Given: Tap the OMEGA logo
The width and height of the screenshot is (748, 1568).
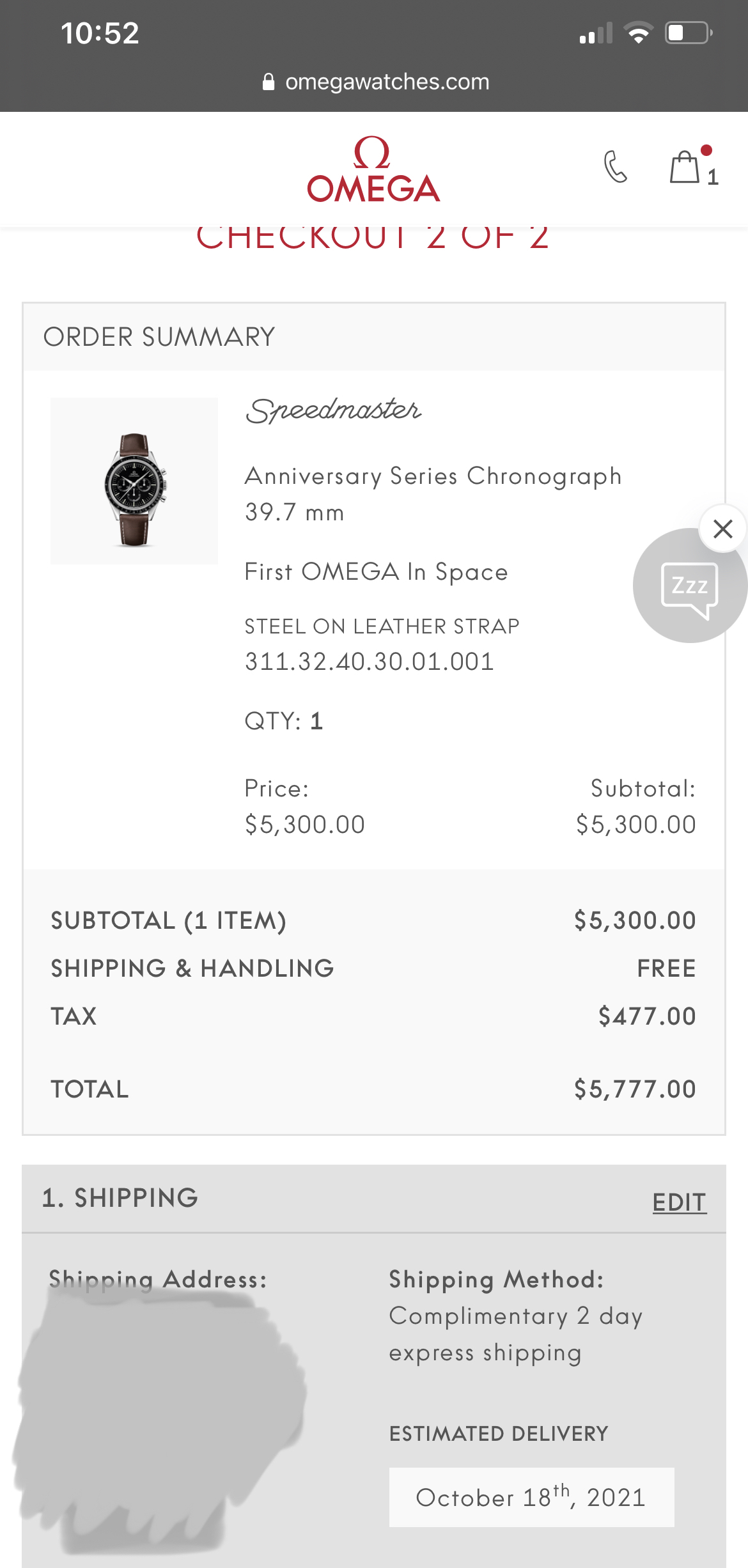Looking at the screenshot, I should 373,171.
